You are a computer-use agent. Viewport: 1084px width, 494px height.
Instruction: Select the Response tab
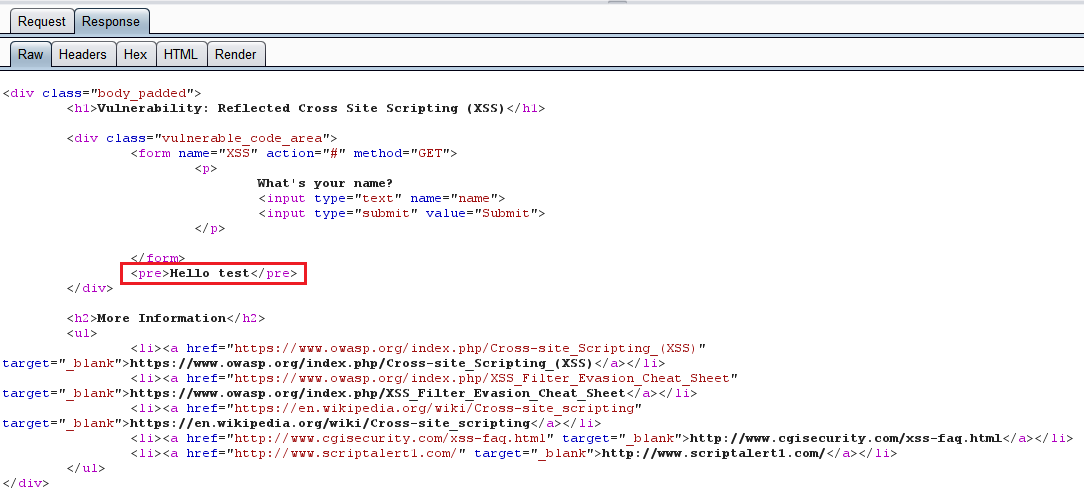(110, 21)
